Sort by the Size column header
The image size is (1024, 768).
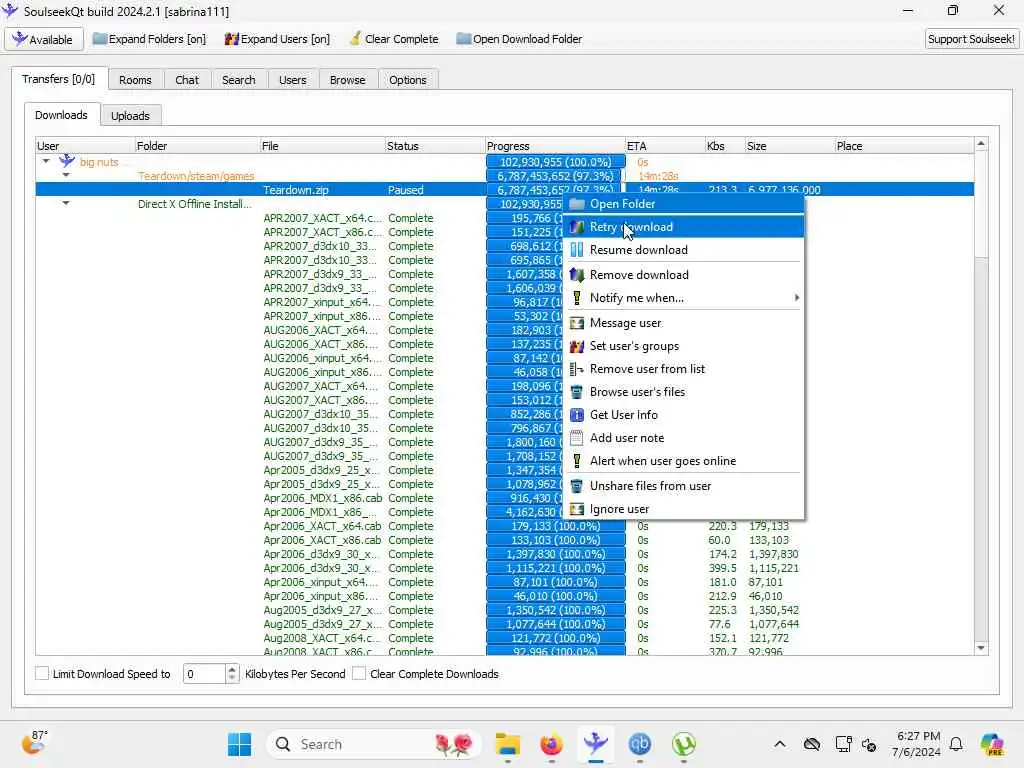click(790, 146)
